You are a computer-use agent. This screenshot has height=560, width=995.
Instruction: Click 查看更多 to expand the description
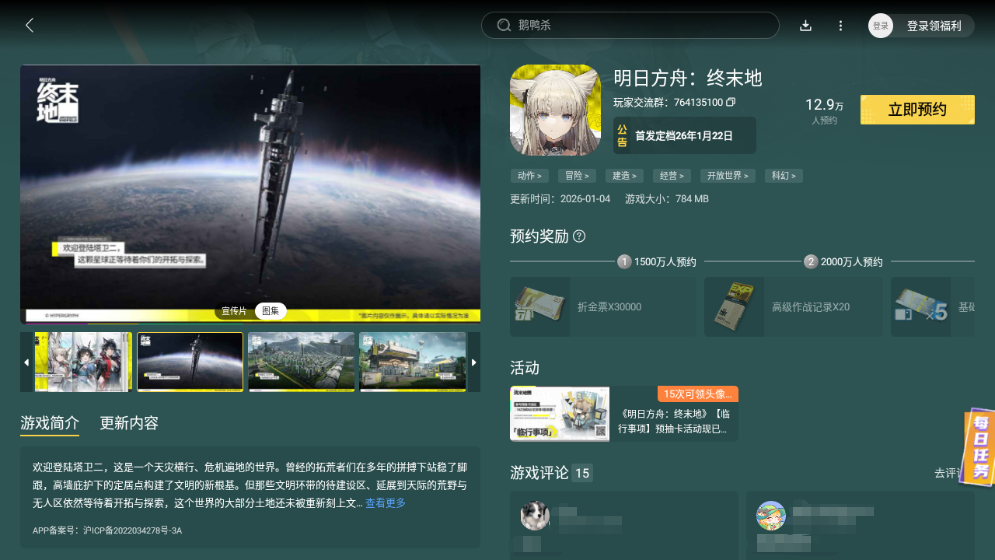[x=385, y=503]
